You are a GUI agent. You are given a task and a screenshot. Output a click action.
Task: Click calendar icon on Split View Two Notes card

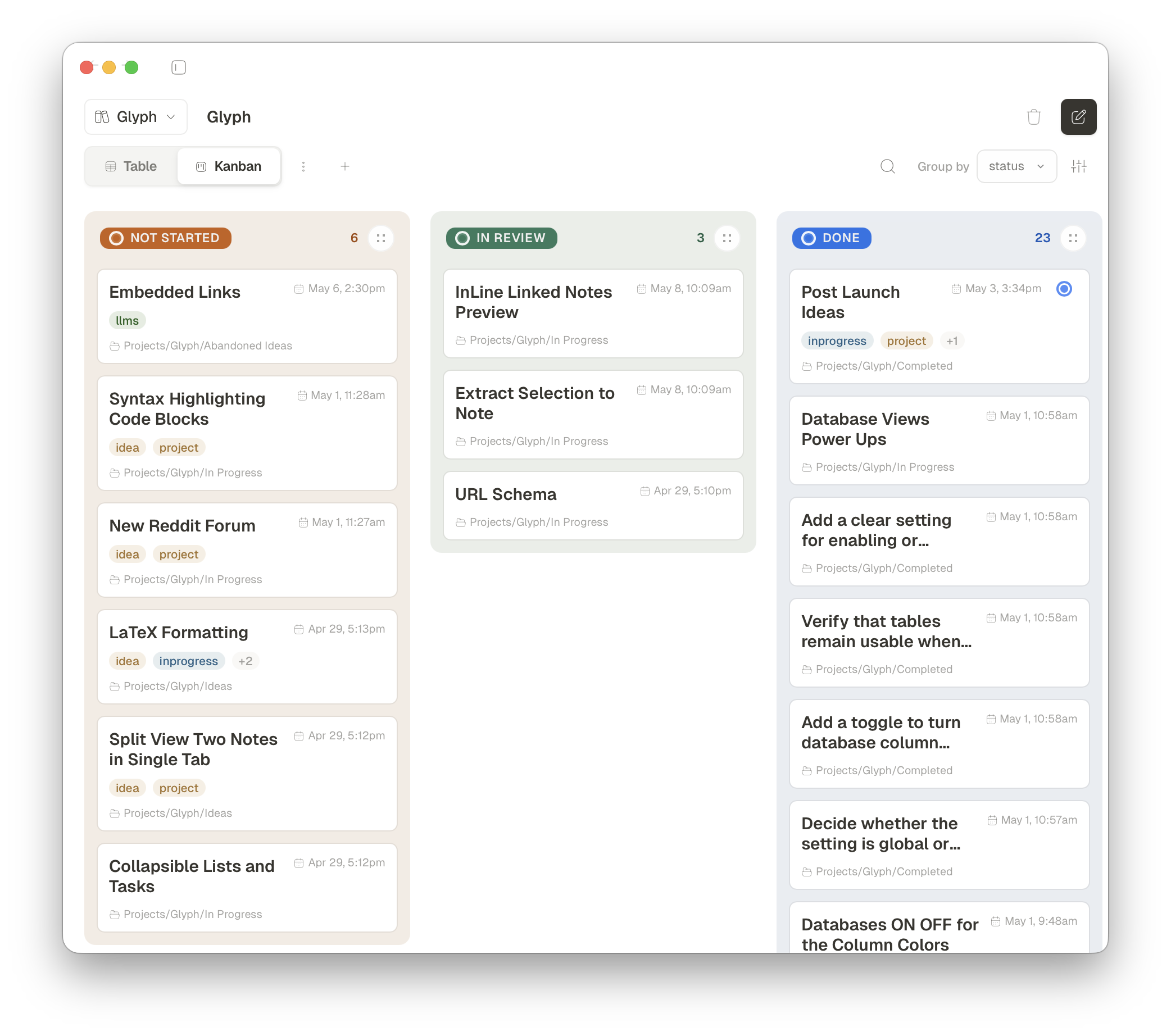tap(298, 736)
